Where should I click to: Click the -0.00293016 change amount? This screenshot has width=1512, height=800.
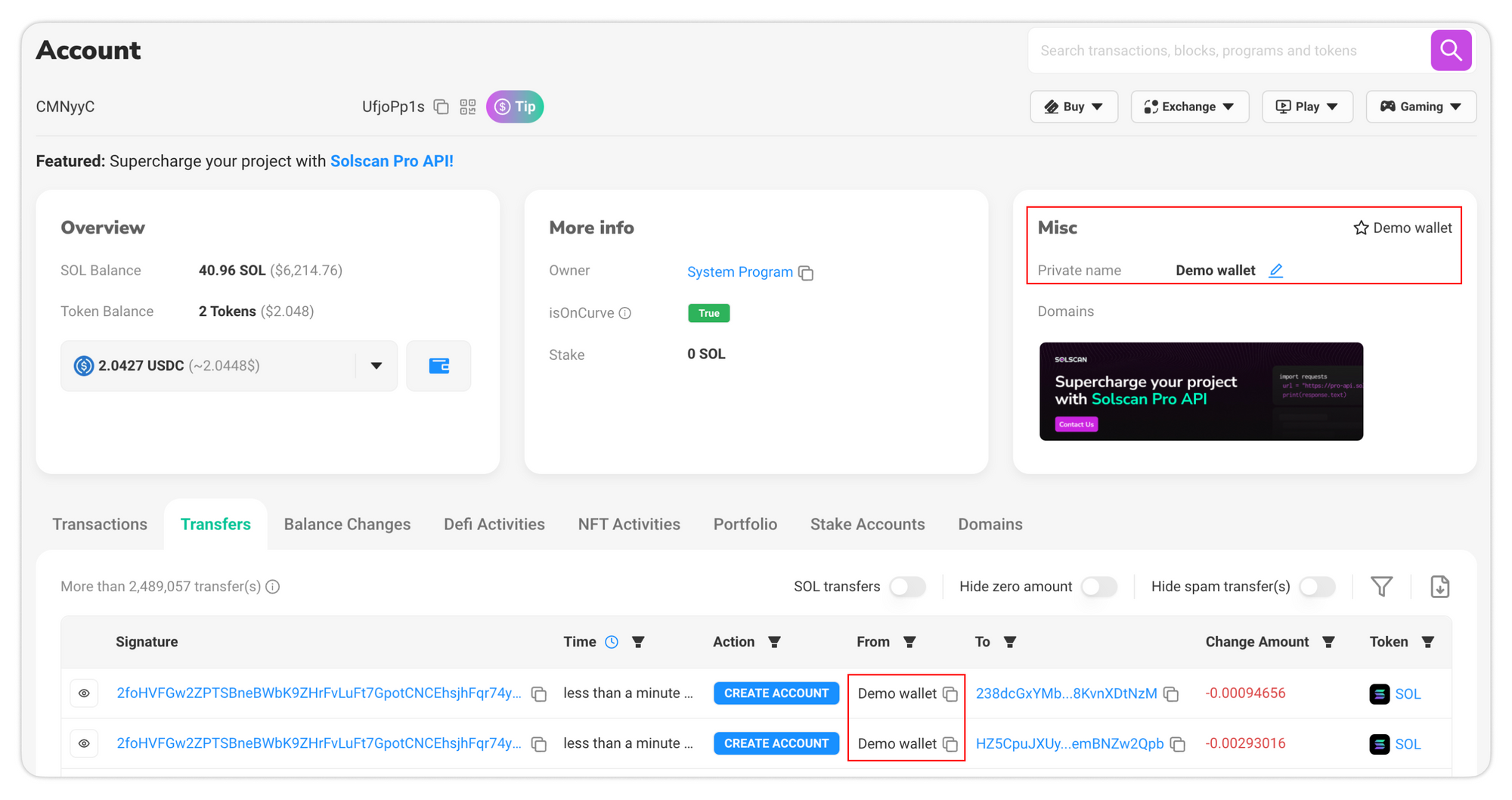1245,743
